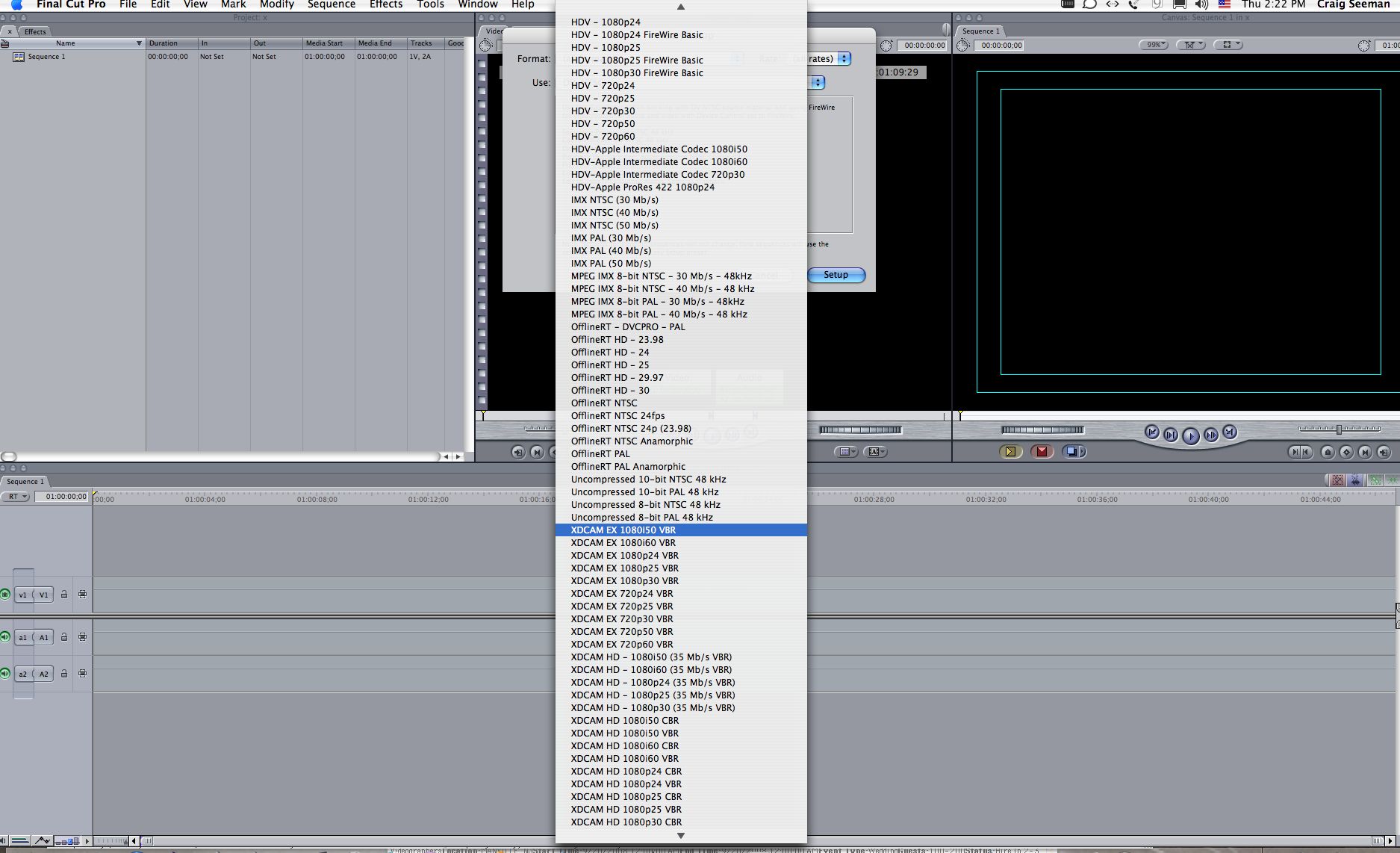1400x853 pixels.
Task: Click the timeline current timecode field
Action: point(66,497)
